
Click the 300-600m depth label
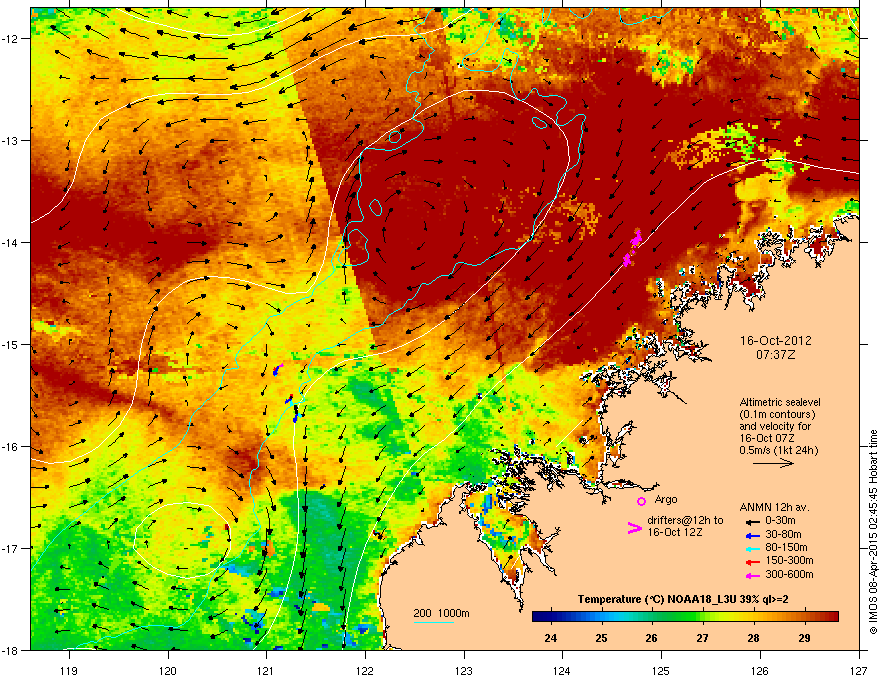pos(789,574)
